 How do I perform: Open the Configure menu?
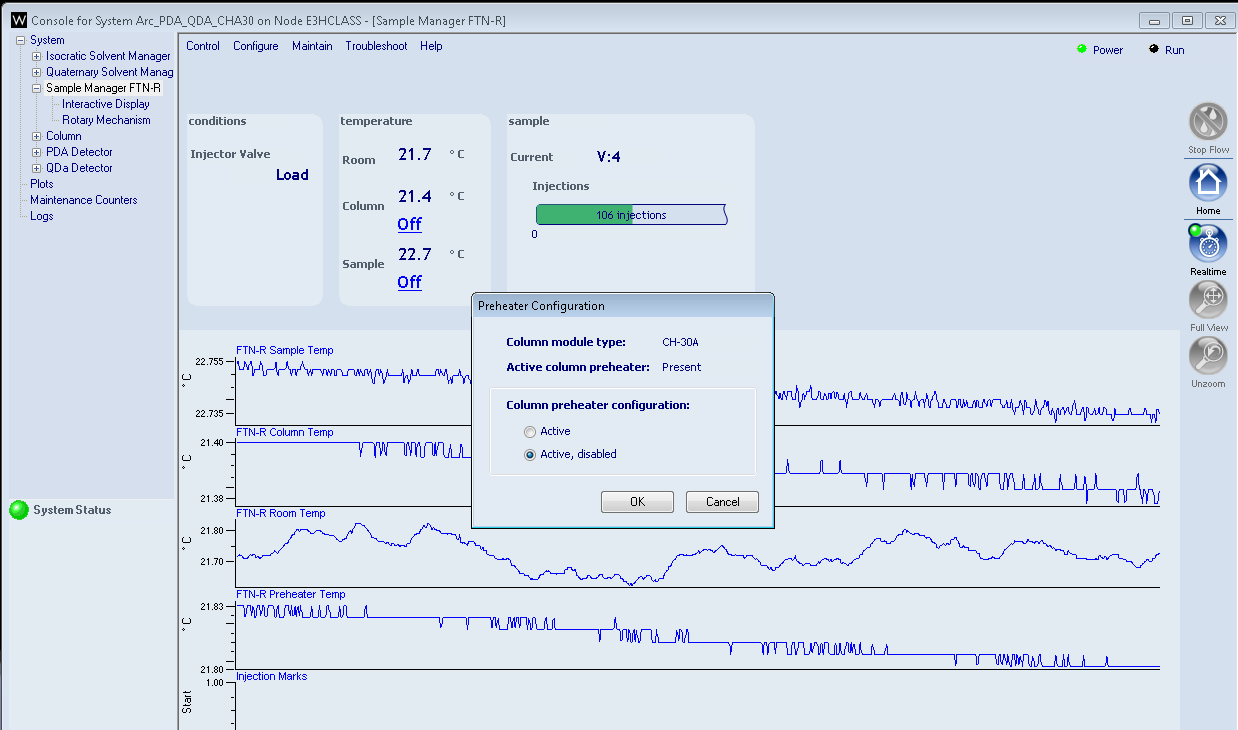coord(256,46)
